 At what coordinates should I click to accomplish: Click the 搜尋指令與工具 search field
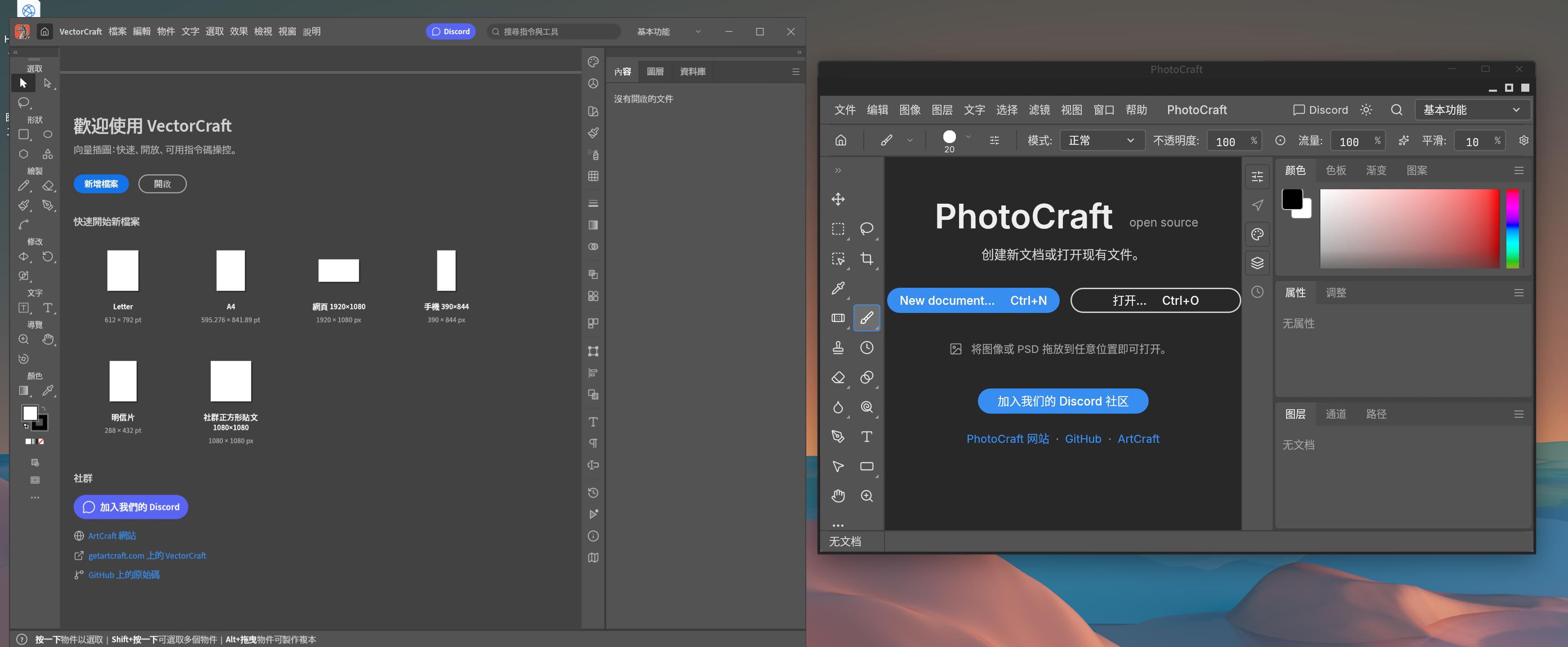553,31
